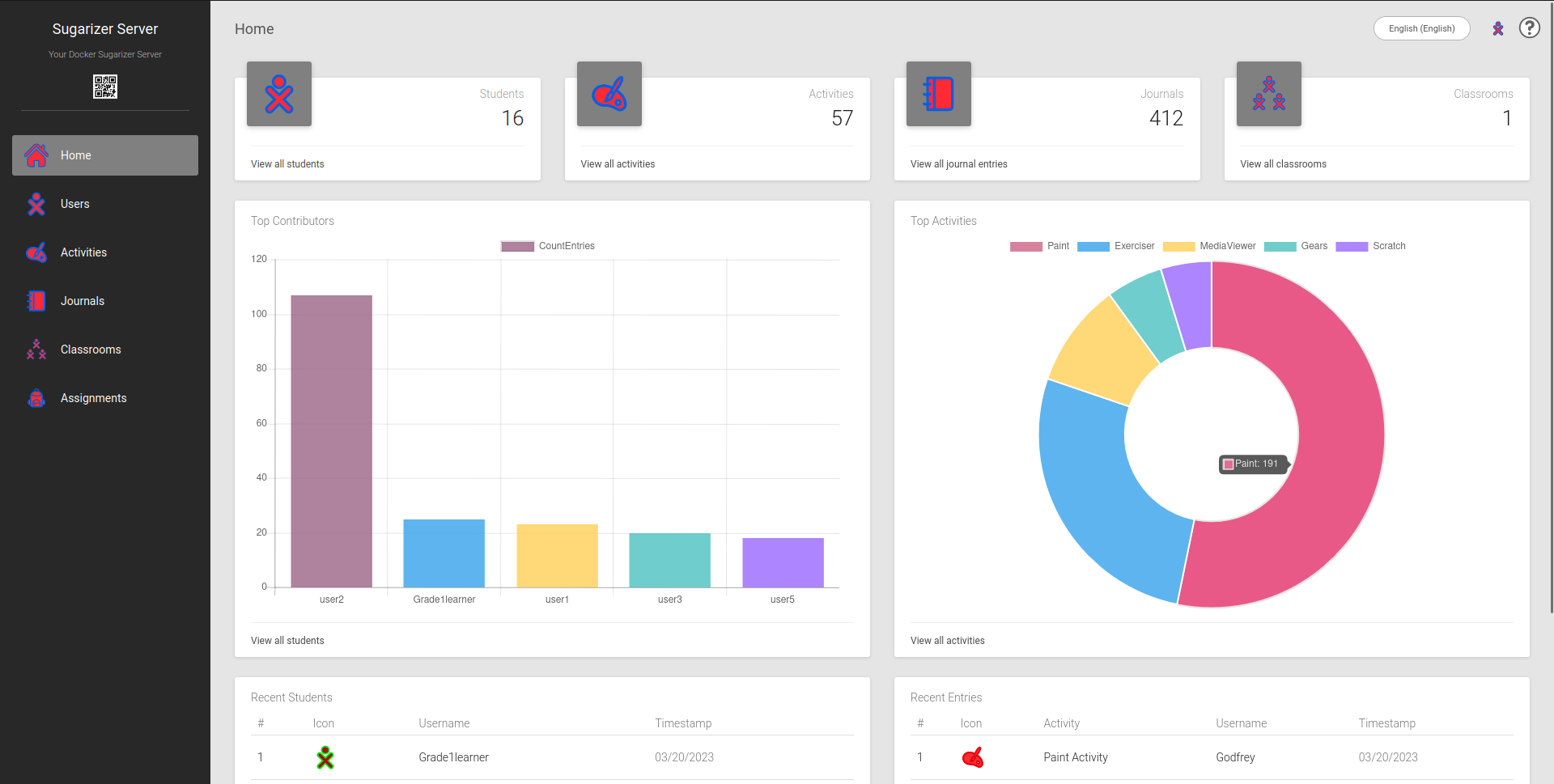Go to Assignments in the sidebar
This screenshot has width=1554, height=784.
point(93,398)
